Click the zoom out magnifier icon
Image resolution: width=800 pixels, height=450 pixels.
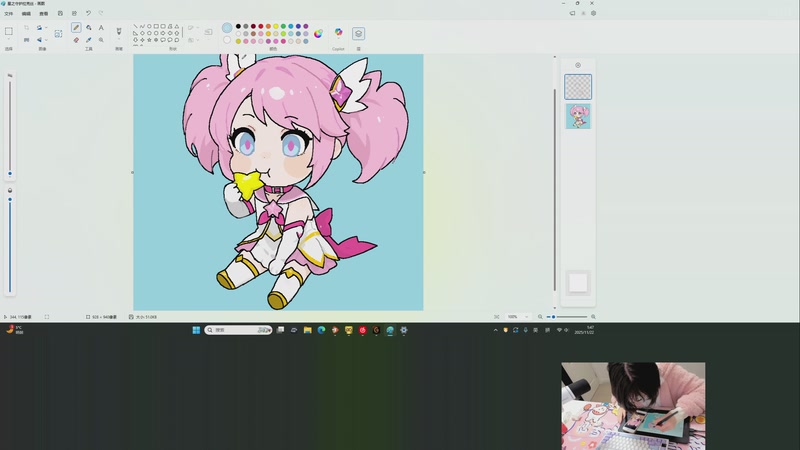pyautogui.click(x=540, y=317)
